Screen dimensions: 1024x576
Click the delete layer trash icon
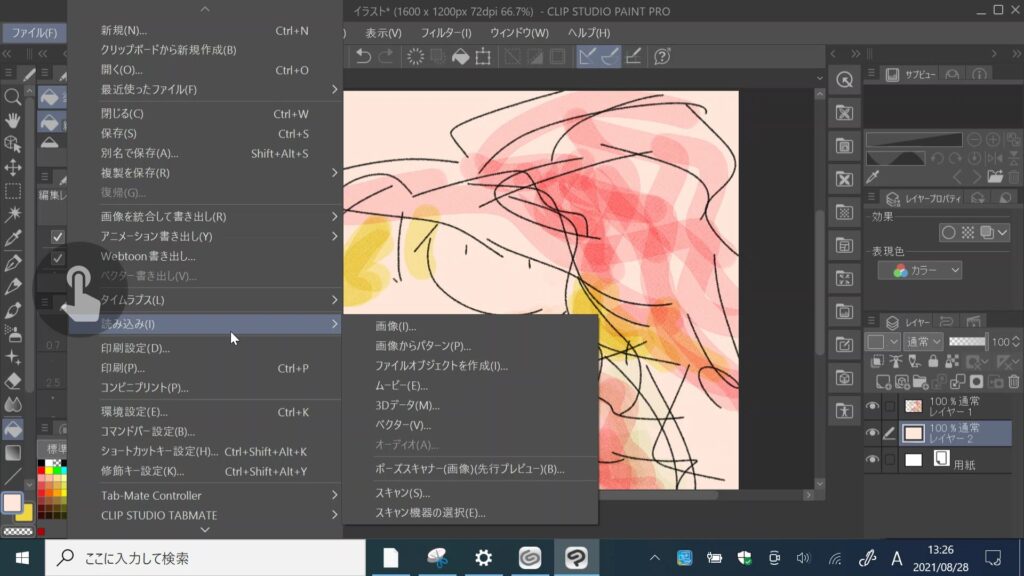tap(1014, 382)
